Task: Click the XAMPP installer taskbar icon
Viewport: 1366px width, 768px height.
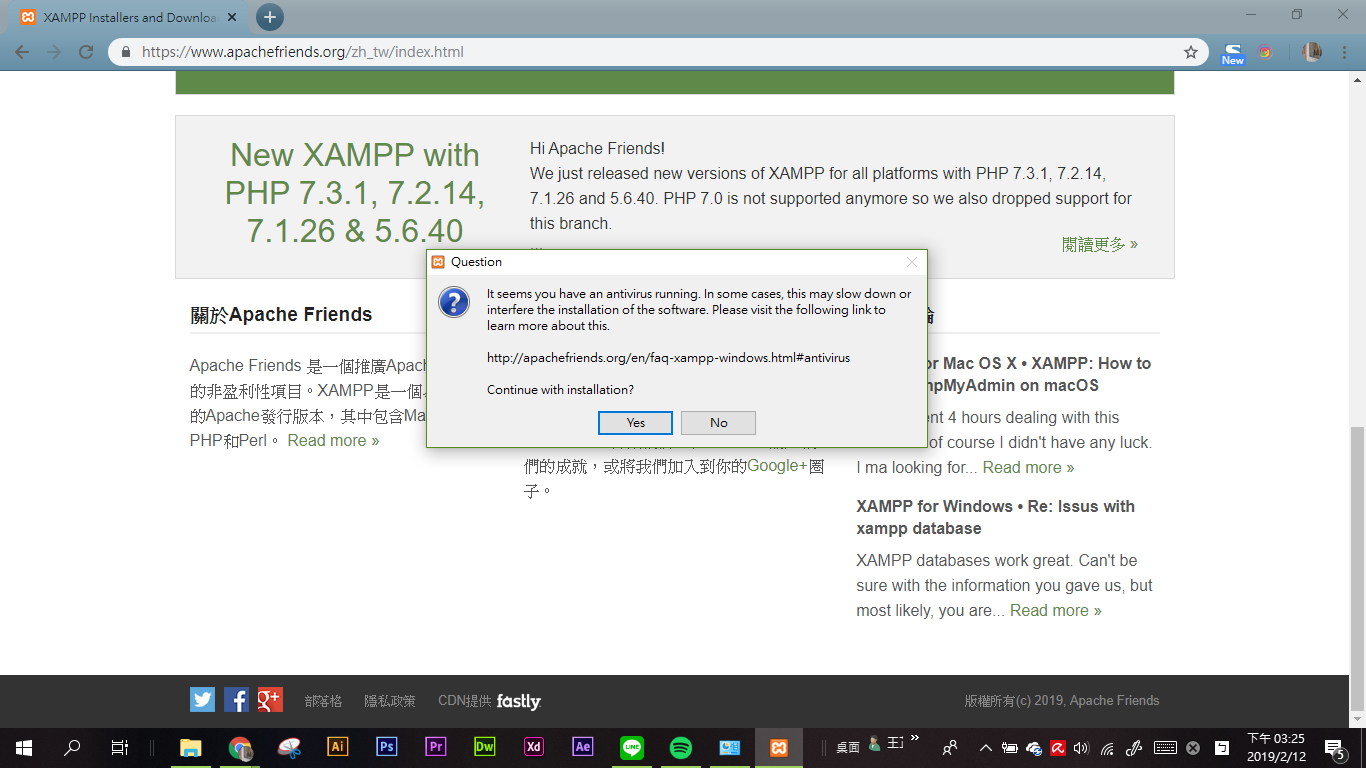Action: point(778,747)
